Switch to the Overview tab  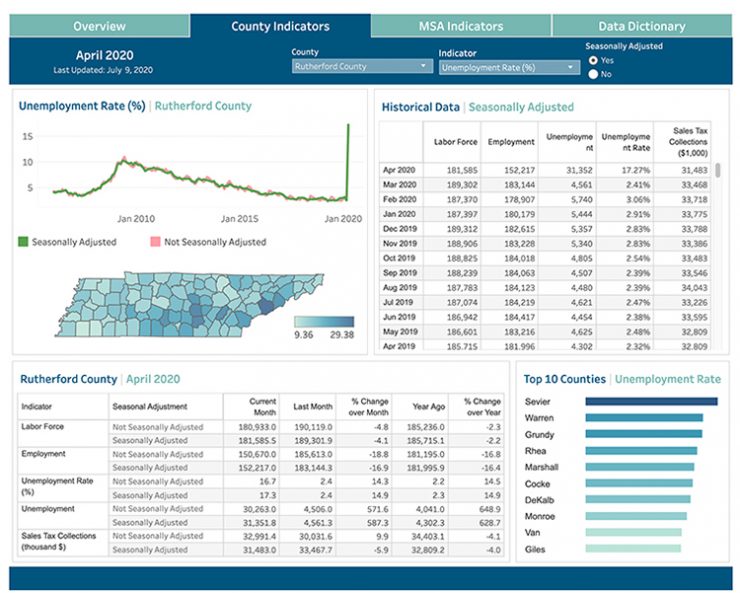99,26
